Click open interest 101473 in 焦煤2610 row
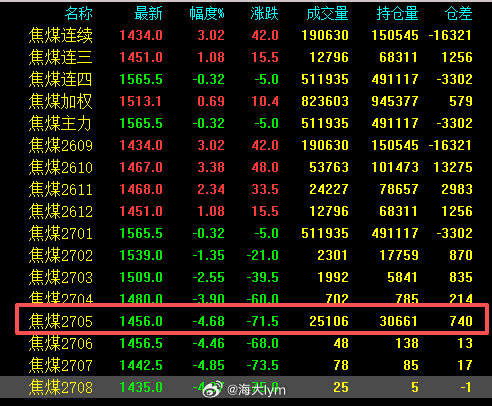 coord(395,167)
